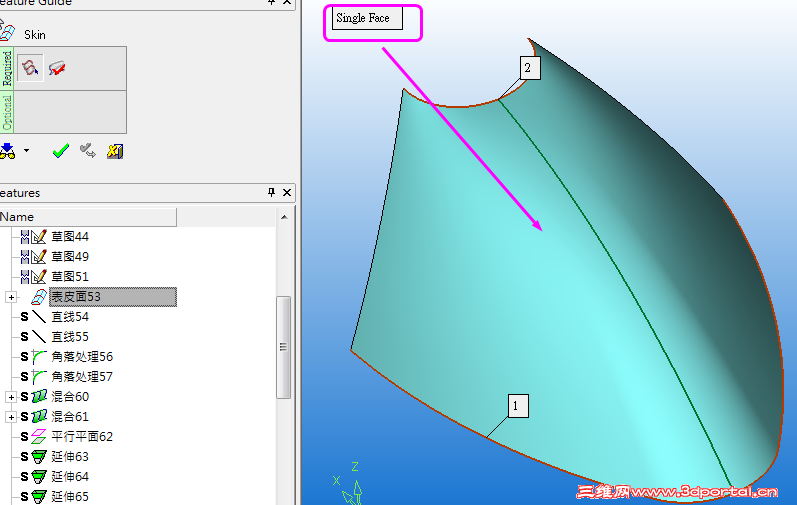
Task: Click the Skin feature icon
Action: point(7,31)
